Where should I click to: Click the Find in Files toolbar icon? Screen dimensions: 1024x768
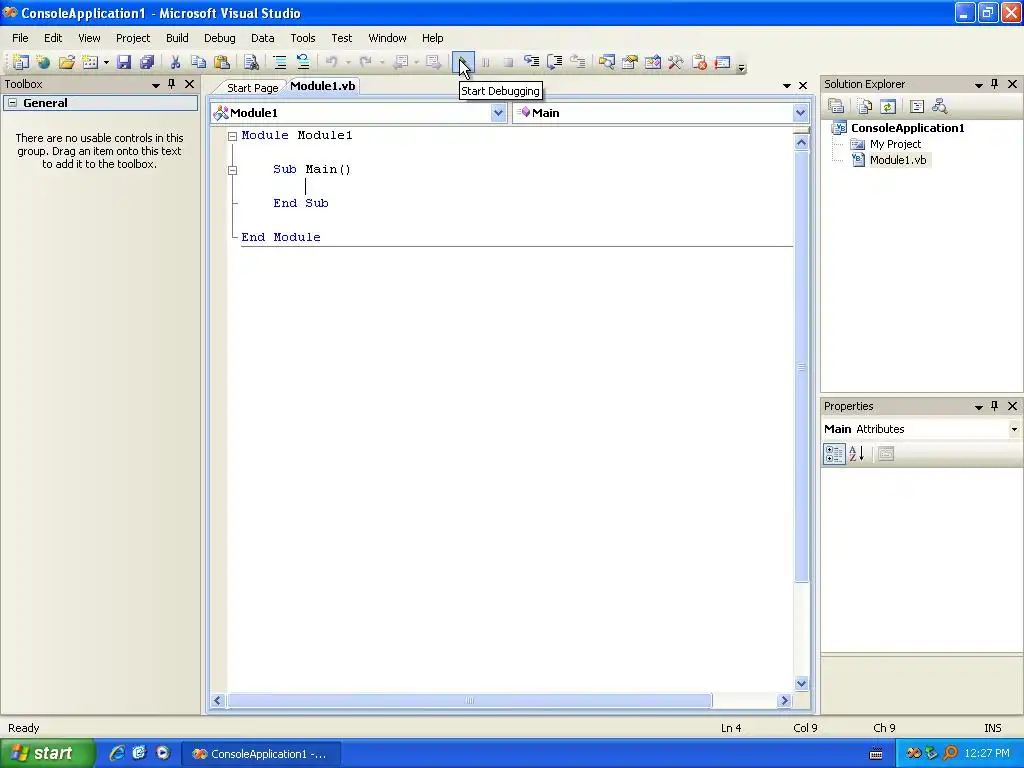(x=251, y=62)
